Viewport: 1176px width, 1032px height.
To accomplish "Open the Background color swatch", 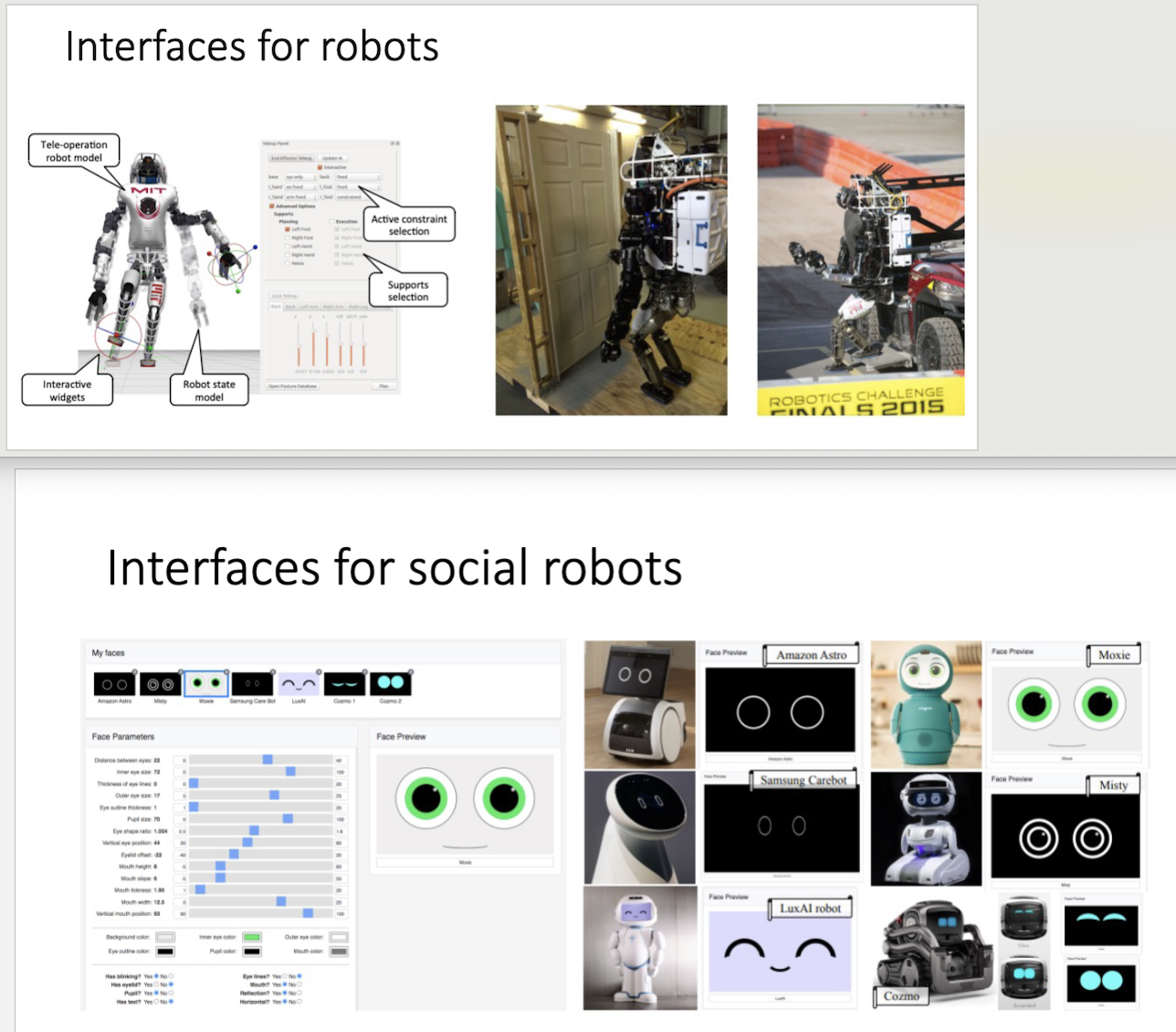I will click(165, 937).
